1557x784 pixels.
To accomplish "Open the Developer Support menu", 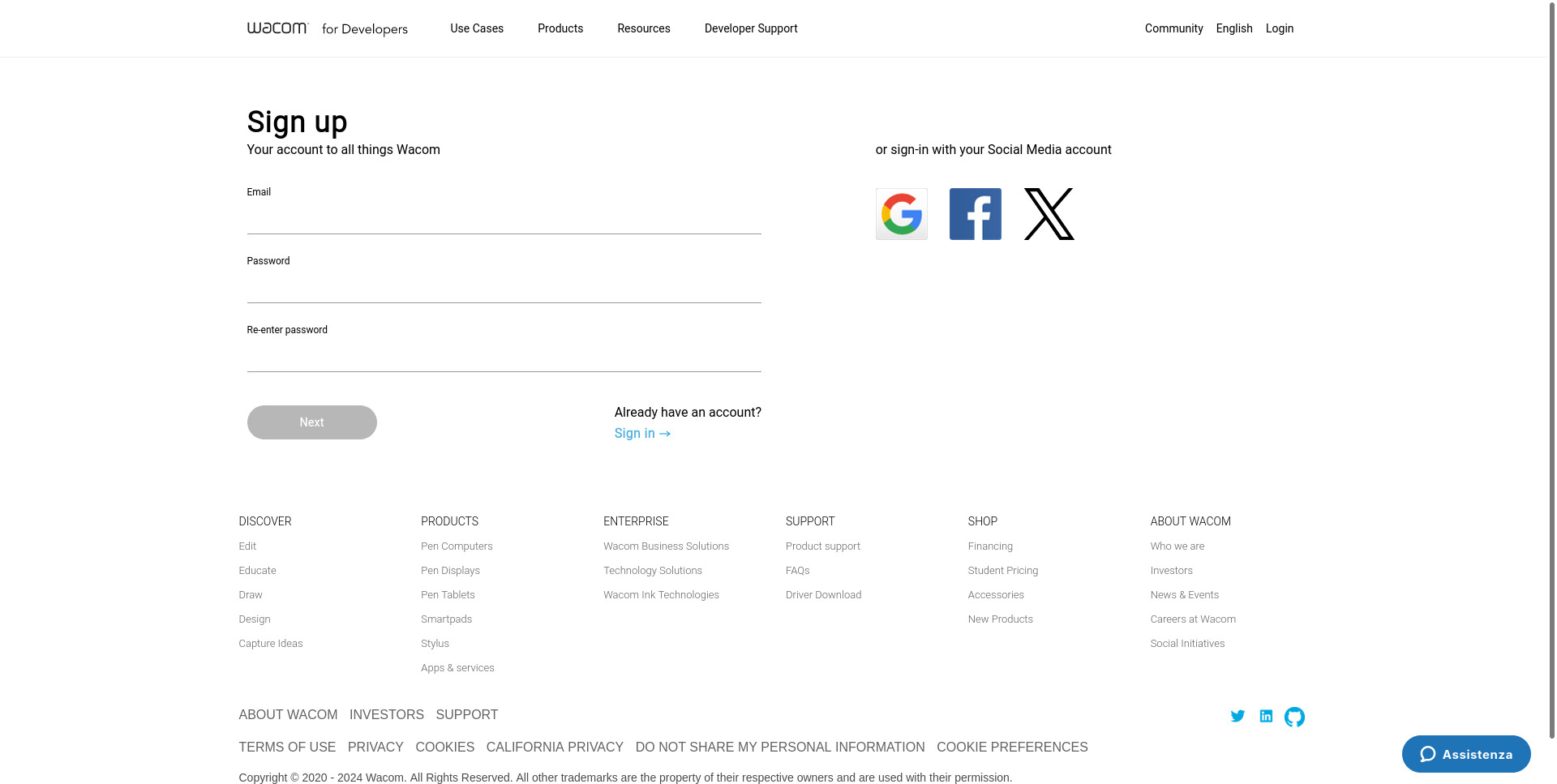I will (751, 28).
